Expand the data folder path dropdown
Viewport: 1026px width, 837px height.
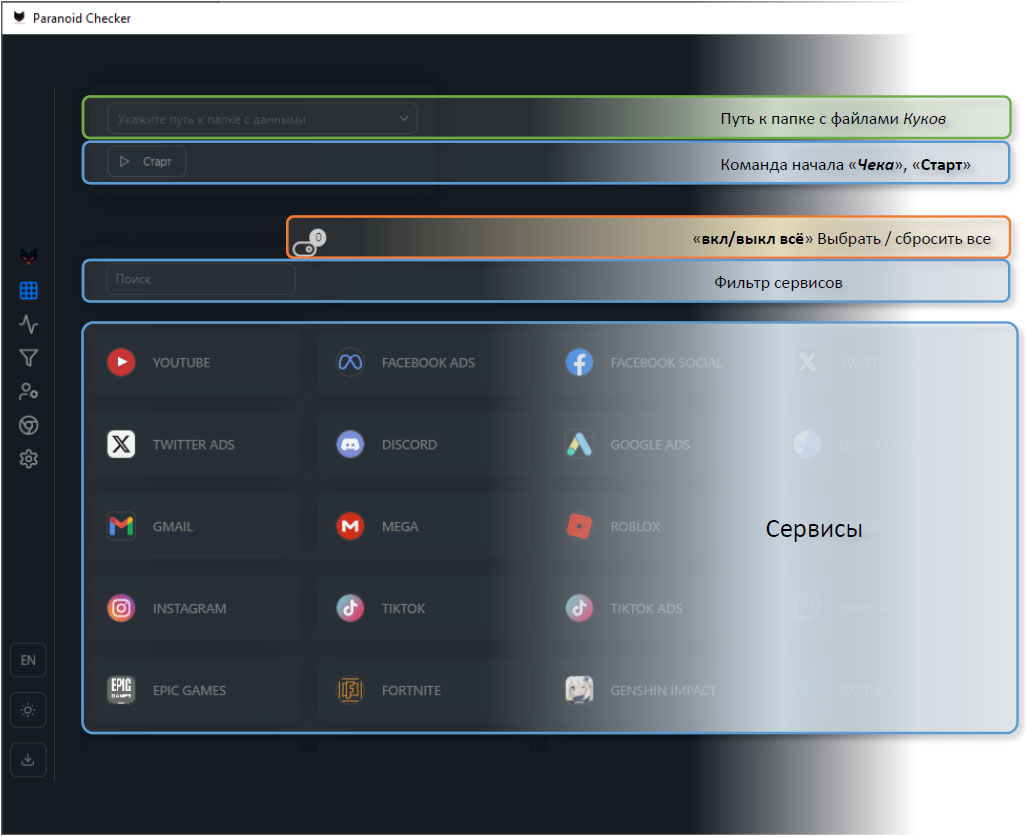click(x=403, y=119)
